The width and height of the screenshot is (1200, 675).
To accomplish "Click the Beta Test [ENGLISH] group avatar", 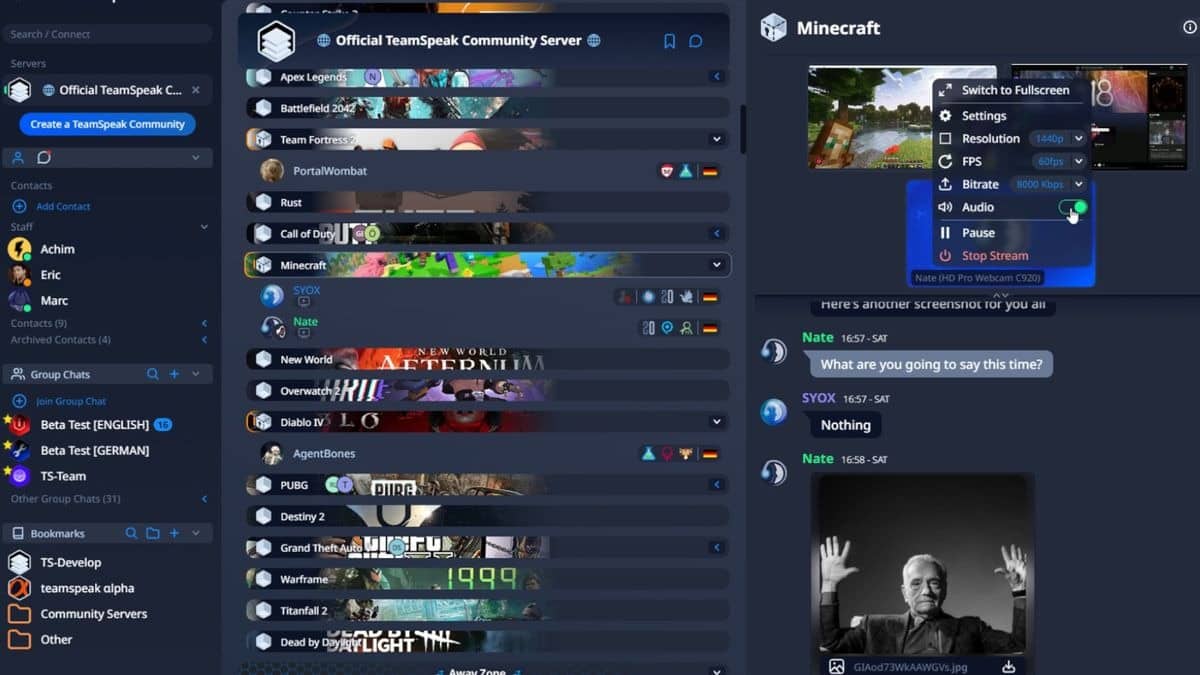I will click(20, 425).
